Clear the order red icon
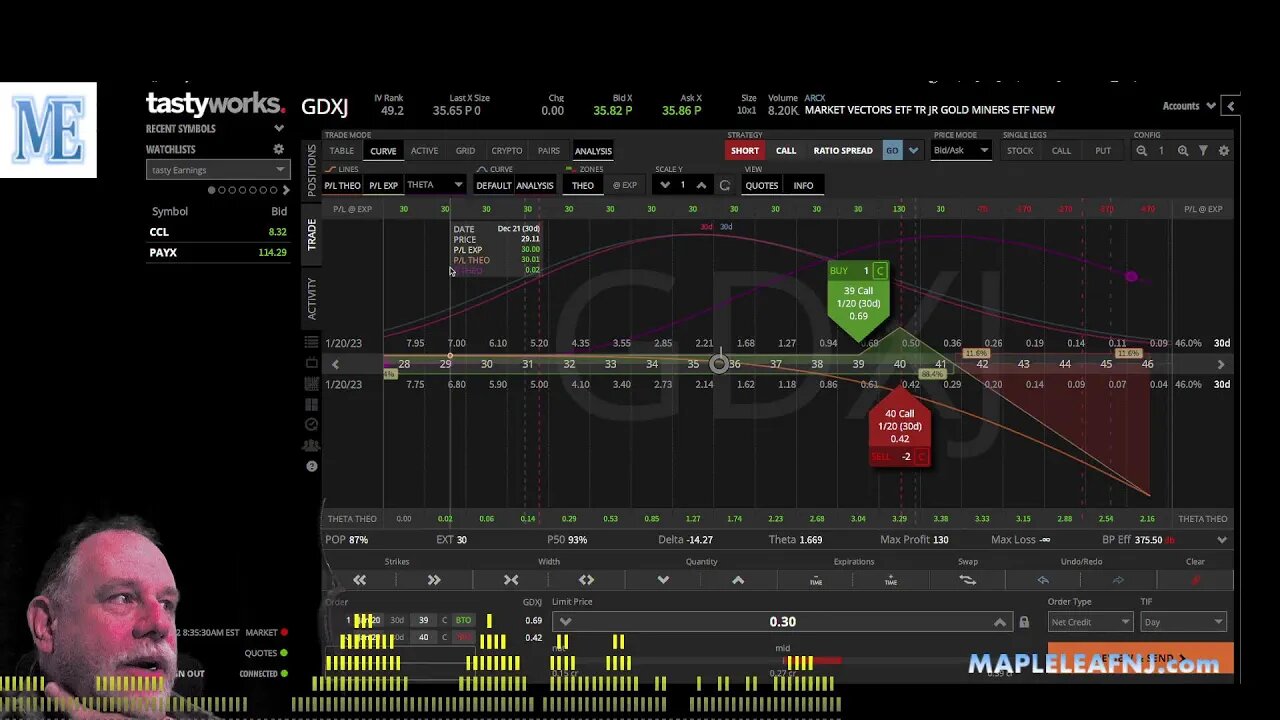1280x720 pixels. click(x=1195, y=580)
